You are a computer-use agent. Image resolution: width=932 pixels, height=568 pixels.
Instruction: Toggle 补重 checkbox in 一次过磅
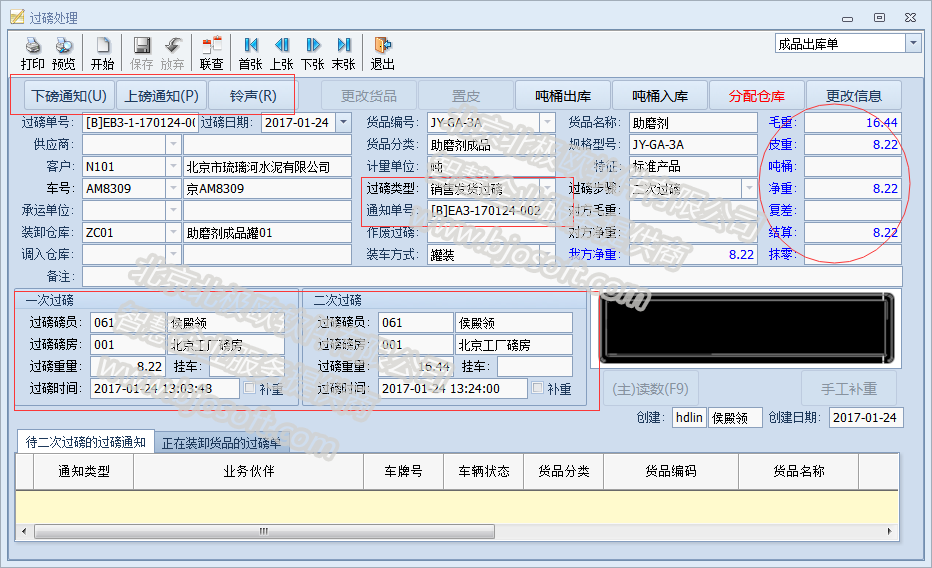click(250, 388)
